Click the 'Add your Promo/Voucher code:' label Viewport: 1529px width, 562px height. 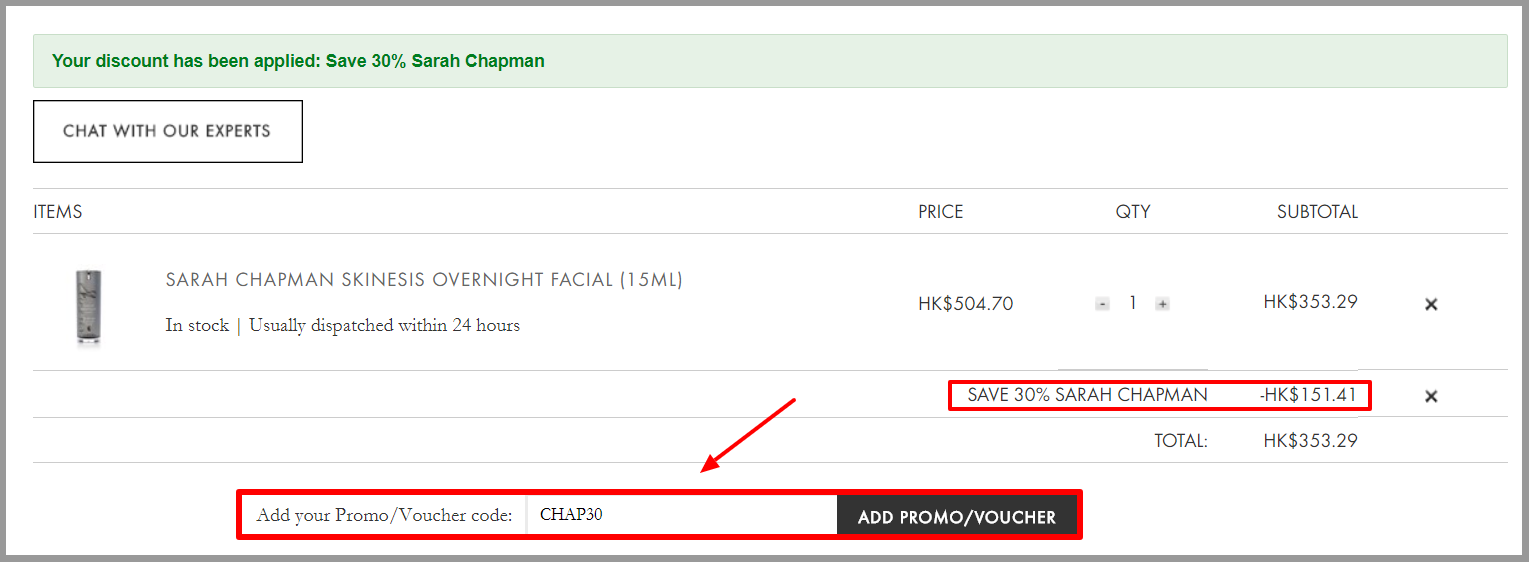[384, 516]
